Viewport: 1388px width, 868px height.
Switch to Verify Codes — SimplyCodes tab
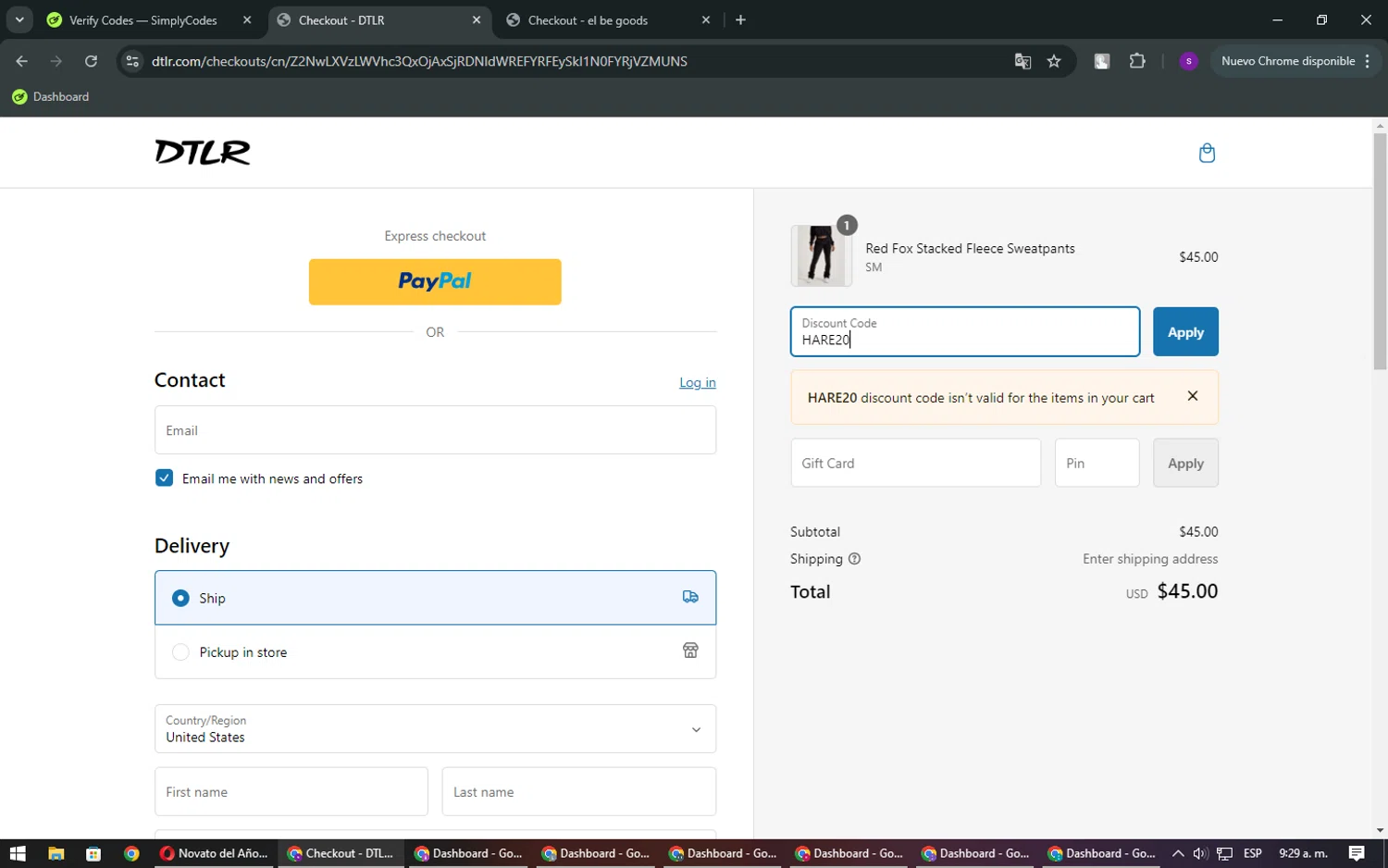(143, 19)
